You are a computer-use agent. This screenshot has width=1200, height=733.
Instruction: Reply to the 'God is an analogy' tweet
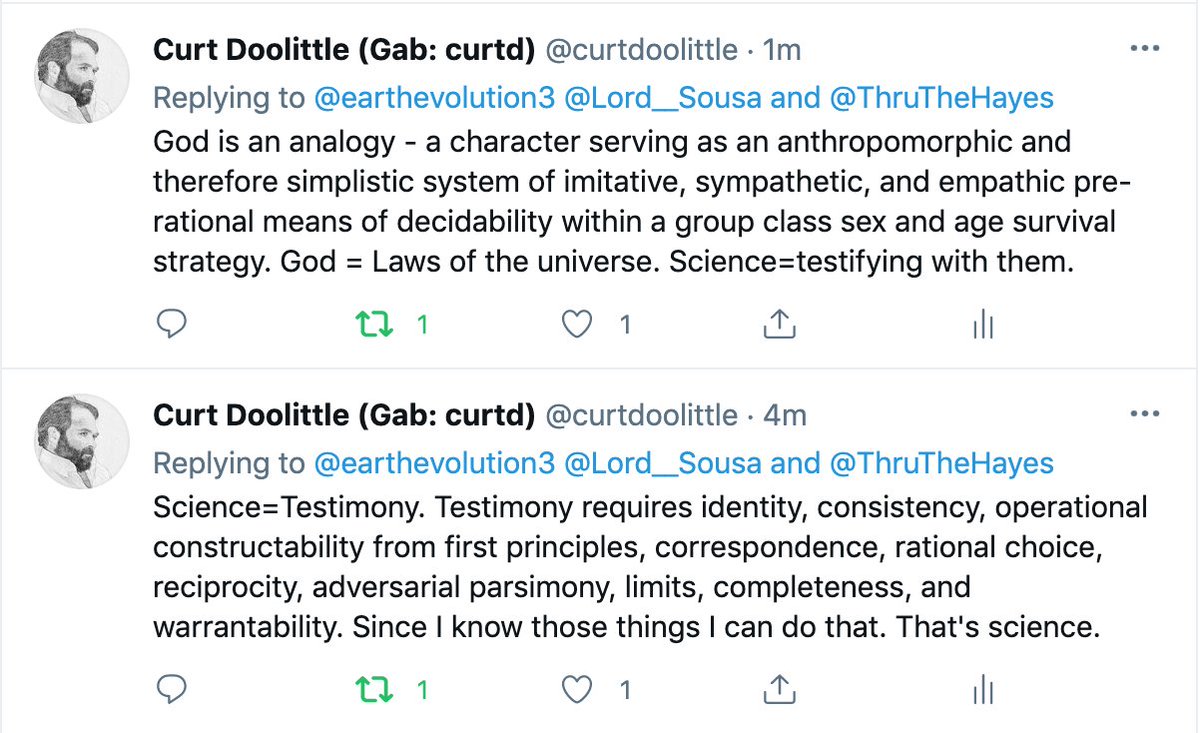click(x=174, y=324)
